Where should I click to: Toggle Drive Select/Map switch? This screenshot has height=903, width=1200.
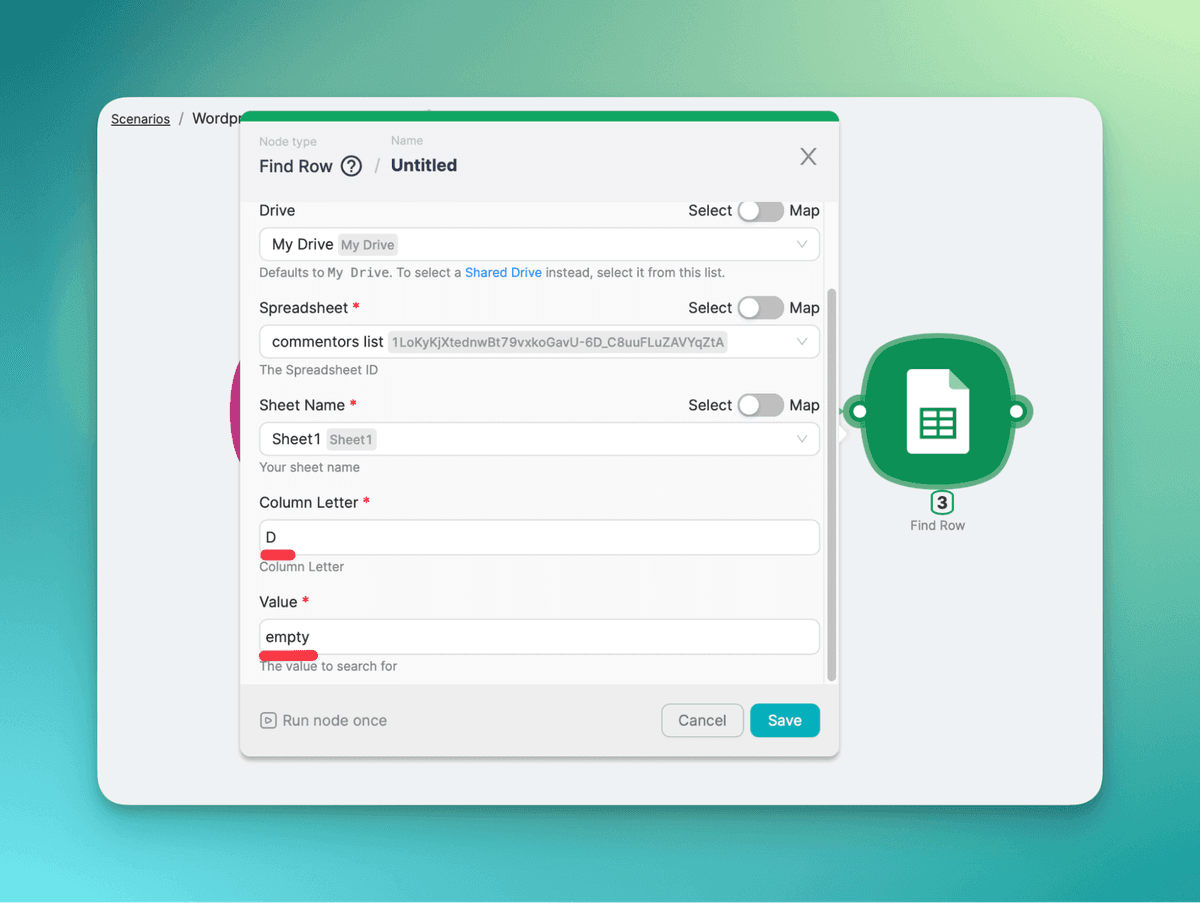click(x=760, y=211)
